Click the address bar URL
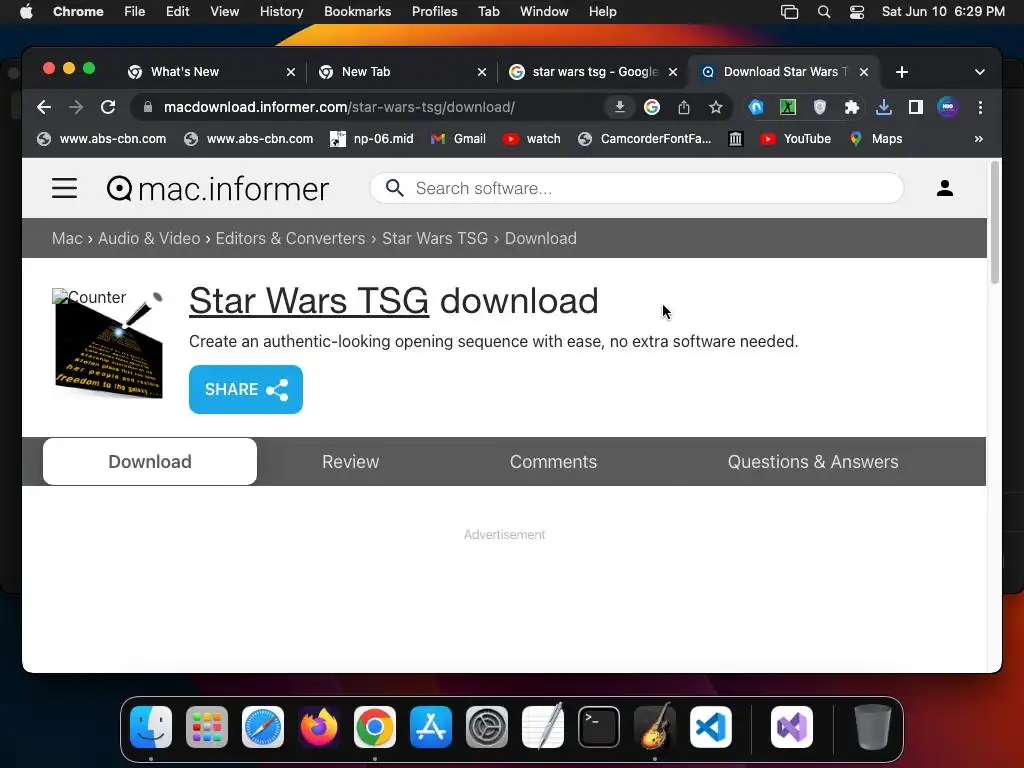Viewport: 1024px width, 768px height. [339, 107]
